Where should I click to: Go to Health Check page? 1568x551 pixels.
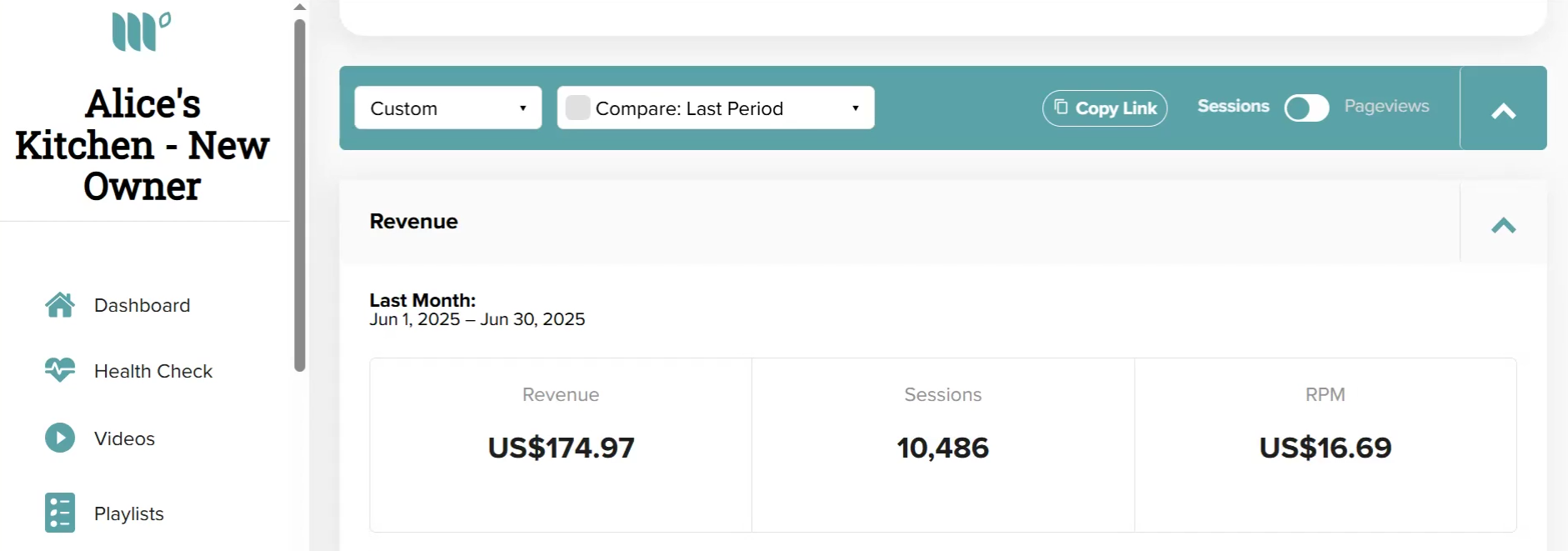(153, 371)
